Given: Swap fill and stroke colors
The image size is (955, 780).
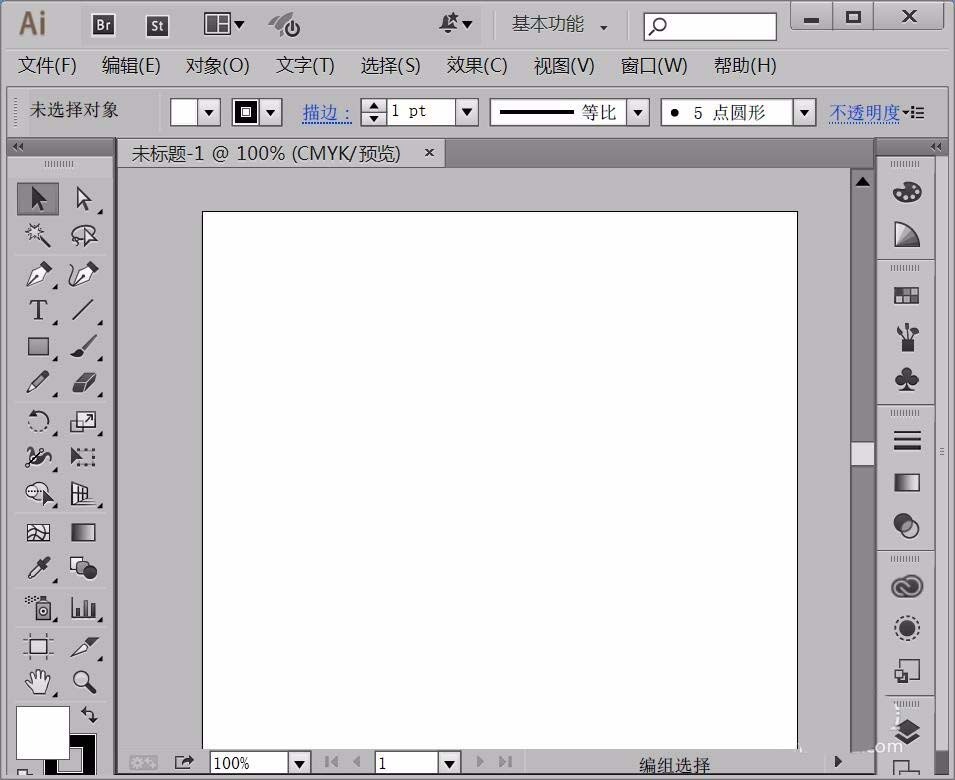Looking at the screenshot, I should pos(89,714).
